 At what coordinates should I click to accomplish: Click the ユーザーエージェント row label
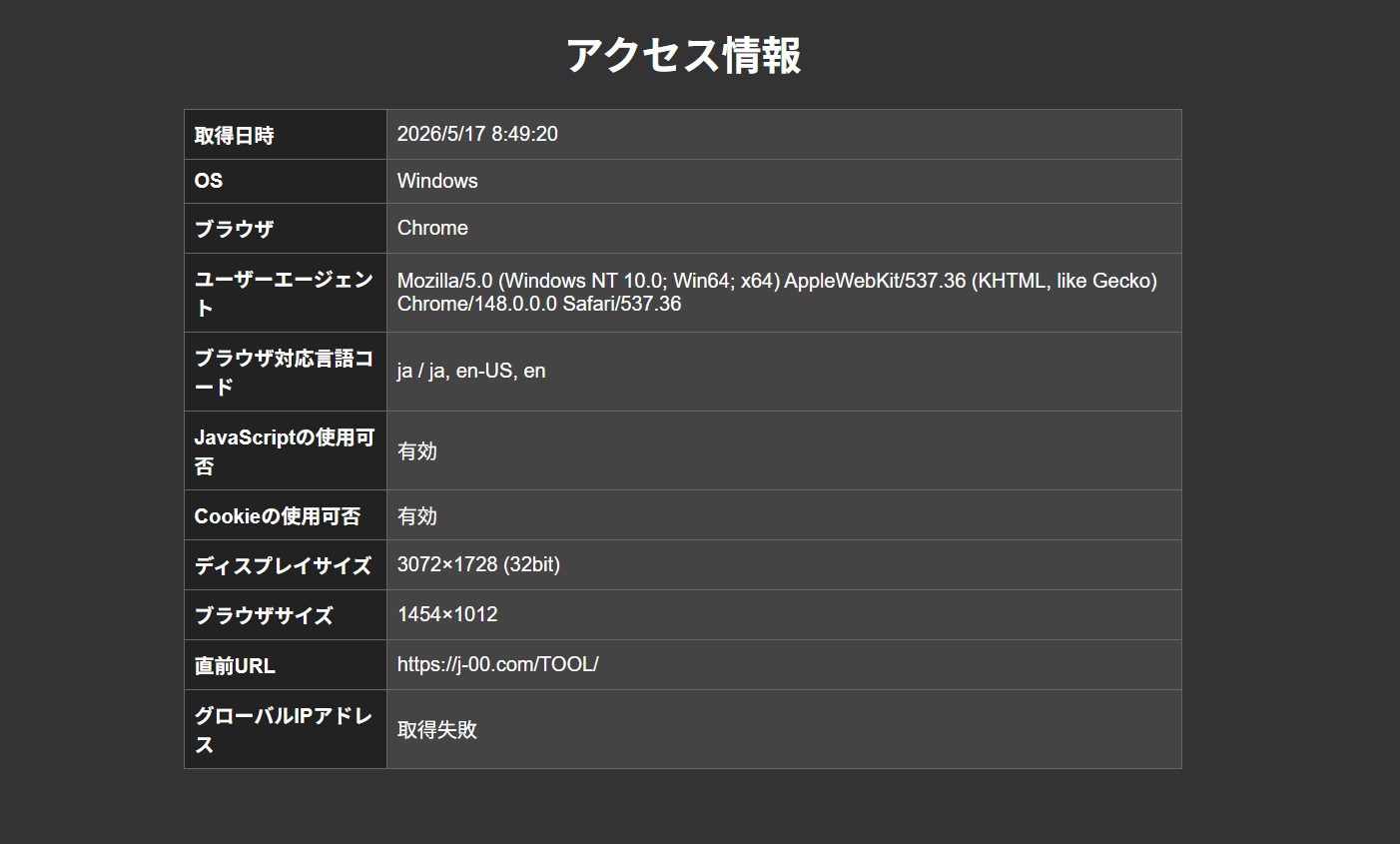pos(284,293)
